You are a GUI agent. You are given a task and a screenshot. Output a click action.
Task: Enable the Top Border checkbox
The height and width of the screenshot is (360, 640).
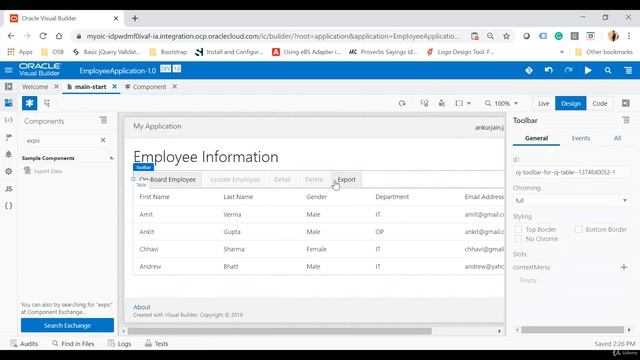(518, 229)
